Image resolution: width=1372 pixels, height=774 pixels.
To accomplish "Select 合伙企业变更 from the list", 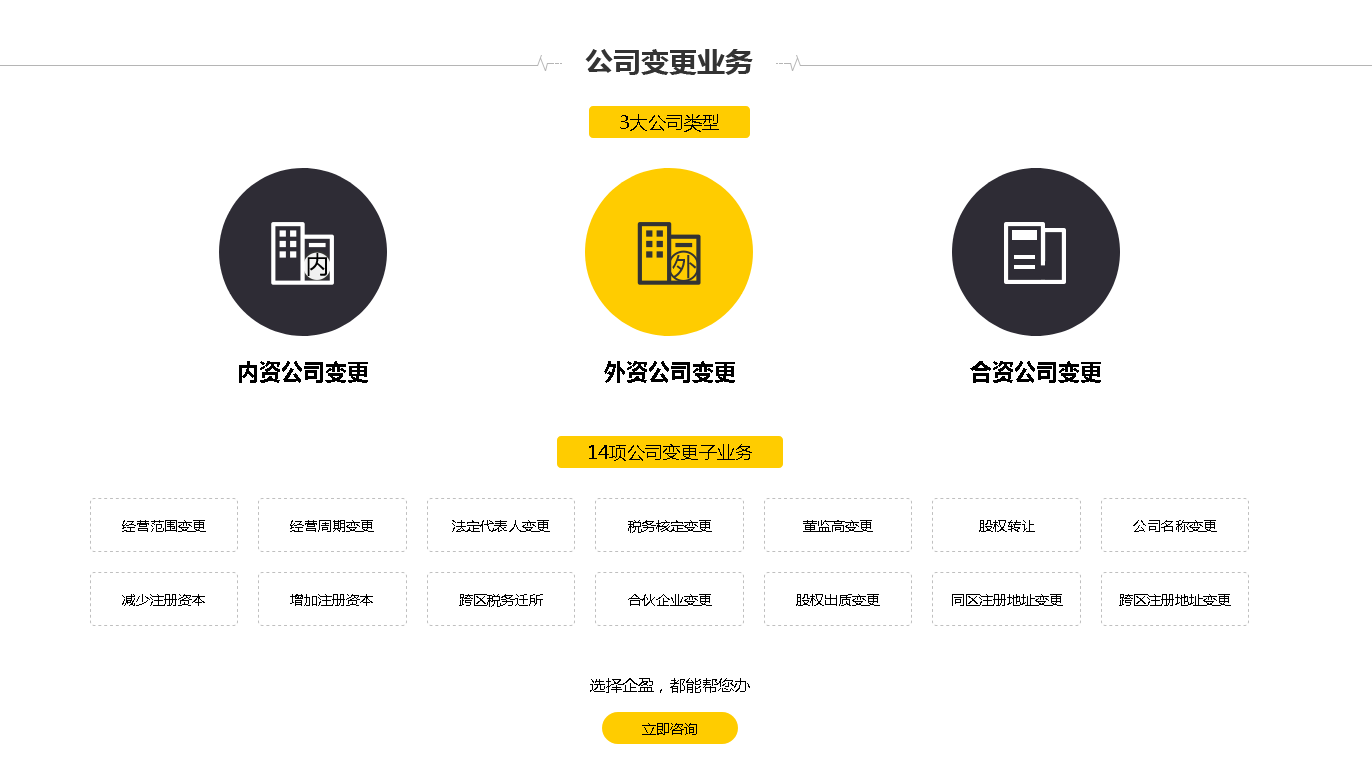I will [x=669, y=599].
